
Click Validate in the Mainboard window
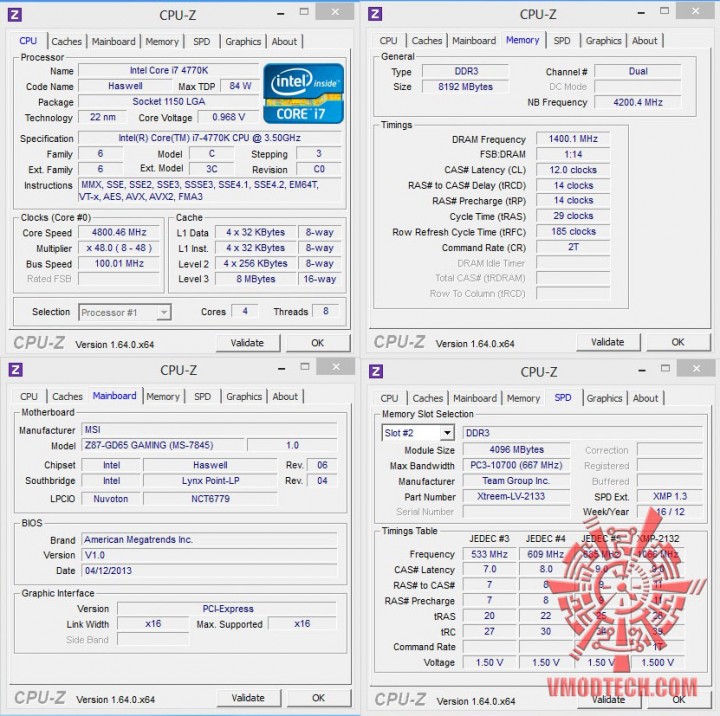click(x=248, y=698)
